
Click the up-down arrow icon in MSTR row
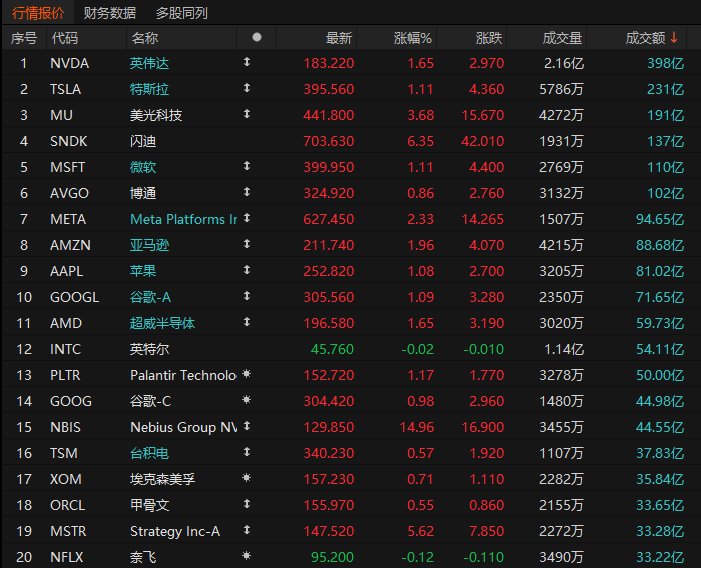pos(247,530)
